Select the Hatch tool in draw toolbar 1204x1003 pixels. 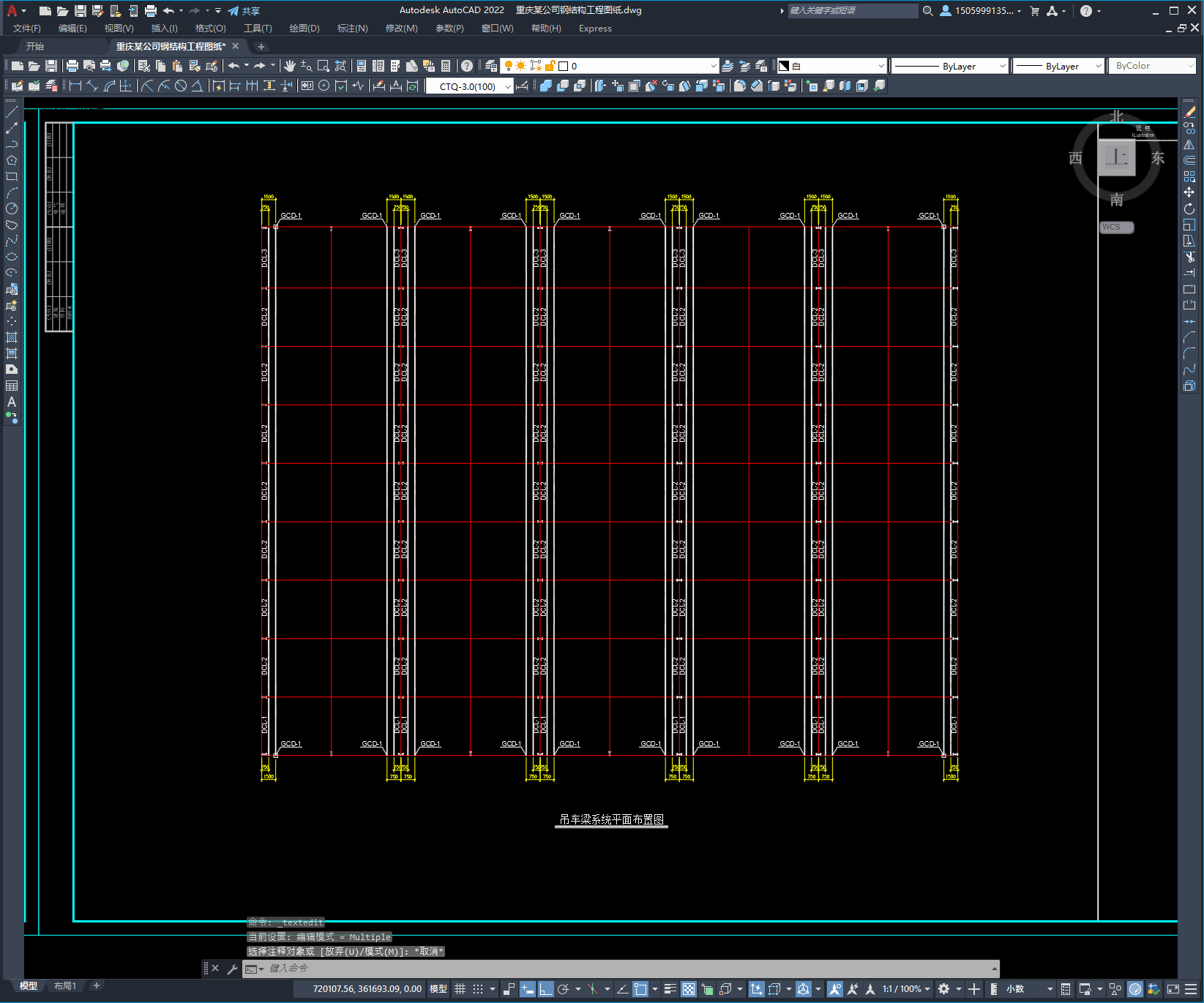(x=12, y=337)
